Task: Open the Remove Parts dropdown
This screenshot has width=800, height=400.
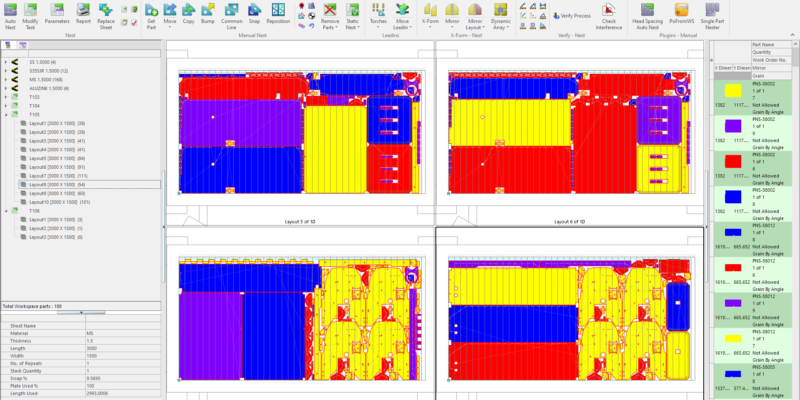Action: click(x=329, y=22)
